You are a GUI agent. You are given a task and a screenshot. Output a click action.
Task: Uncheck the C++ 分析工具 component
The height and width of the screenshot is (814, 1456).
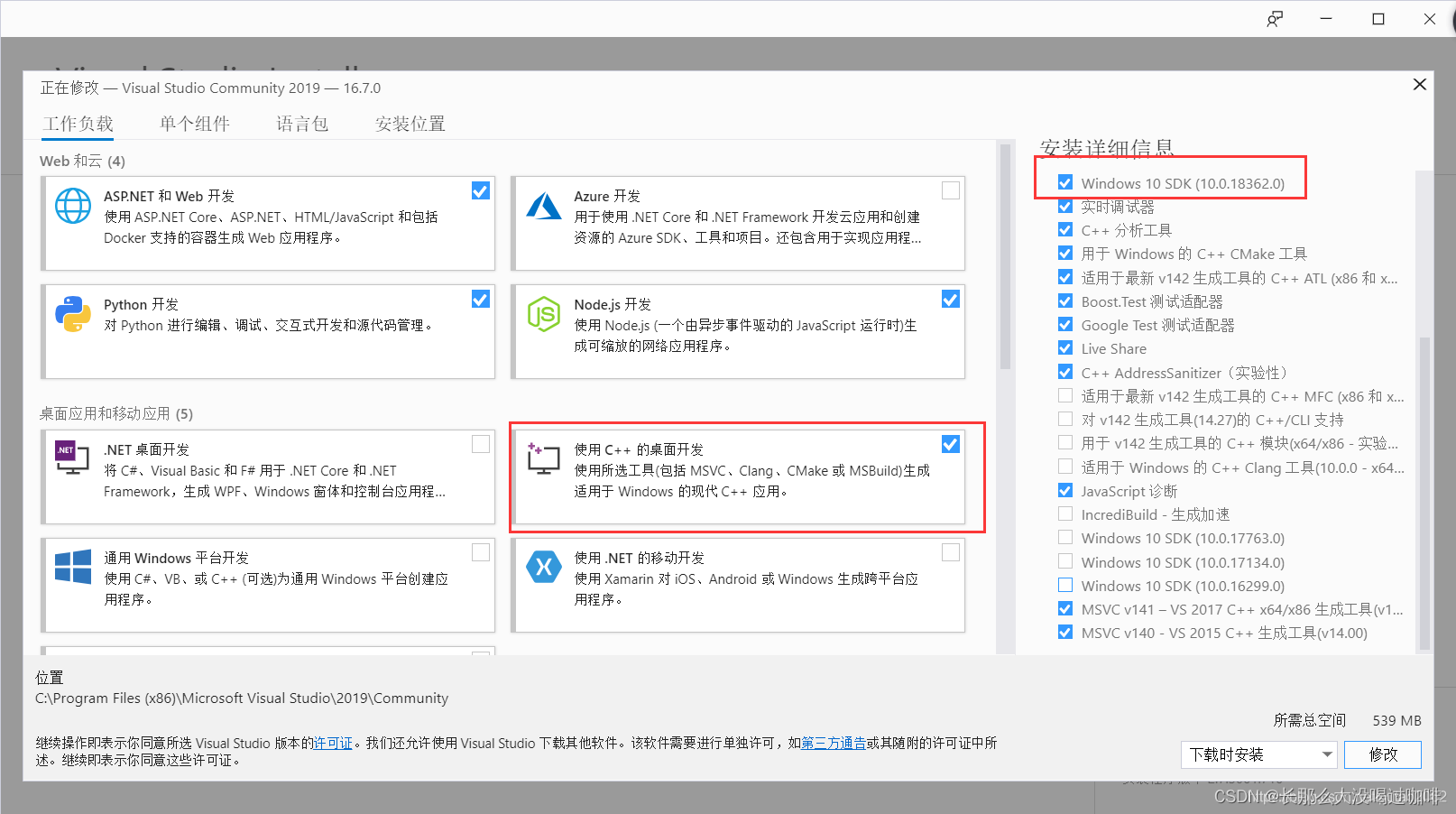tap(1065, 229)
